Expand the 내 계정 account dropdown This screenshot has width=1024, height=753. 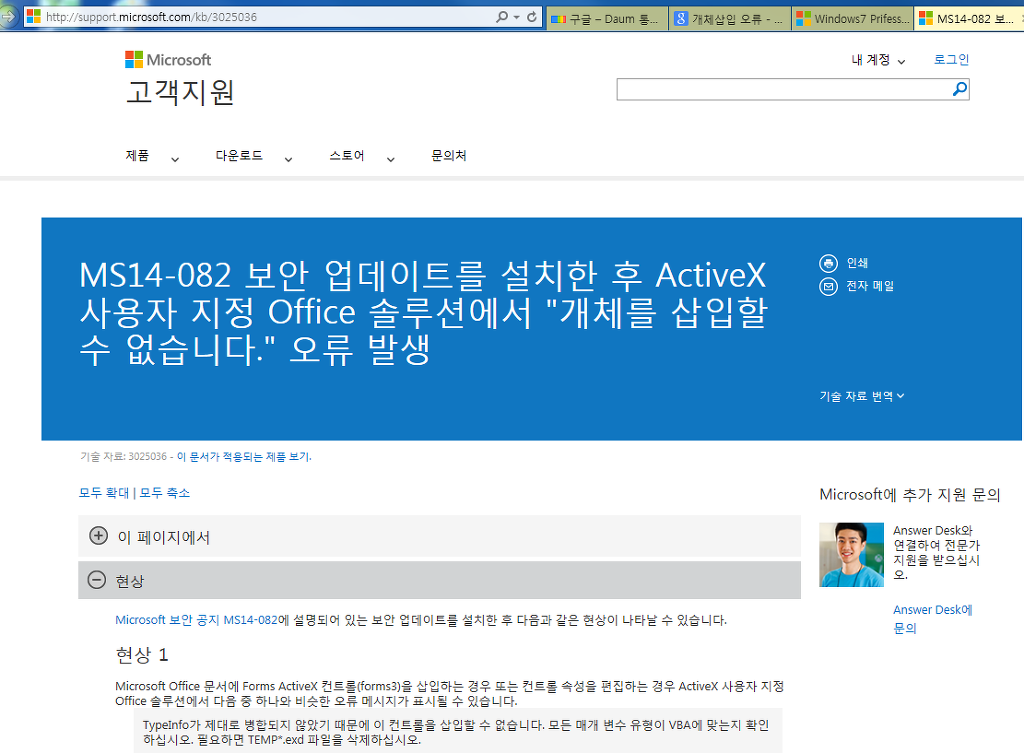pos(878,60)
